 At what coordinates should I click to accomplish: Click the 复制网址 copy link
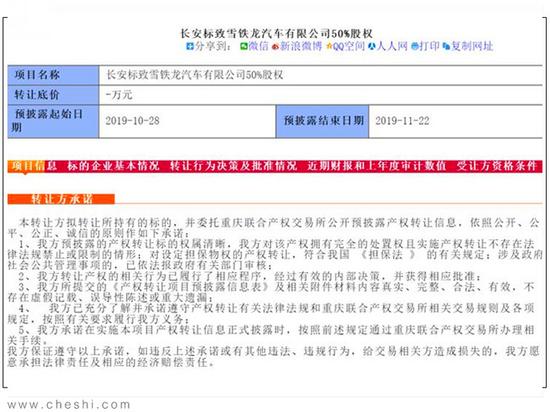[x=472, y=46]
